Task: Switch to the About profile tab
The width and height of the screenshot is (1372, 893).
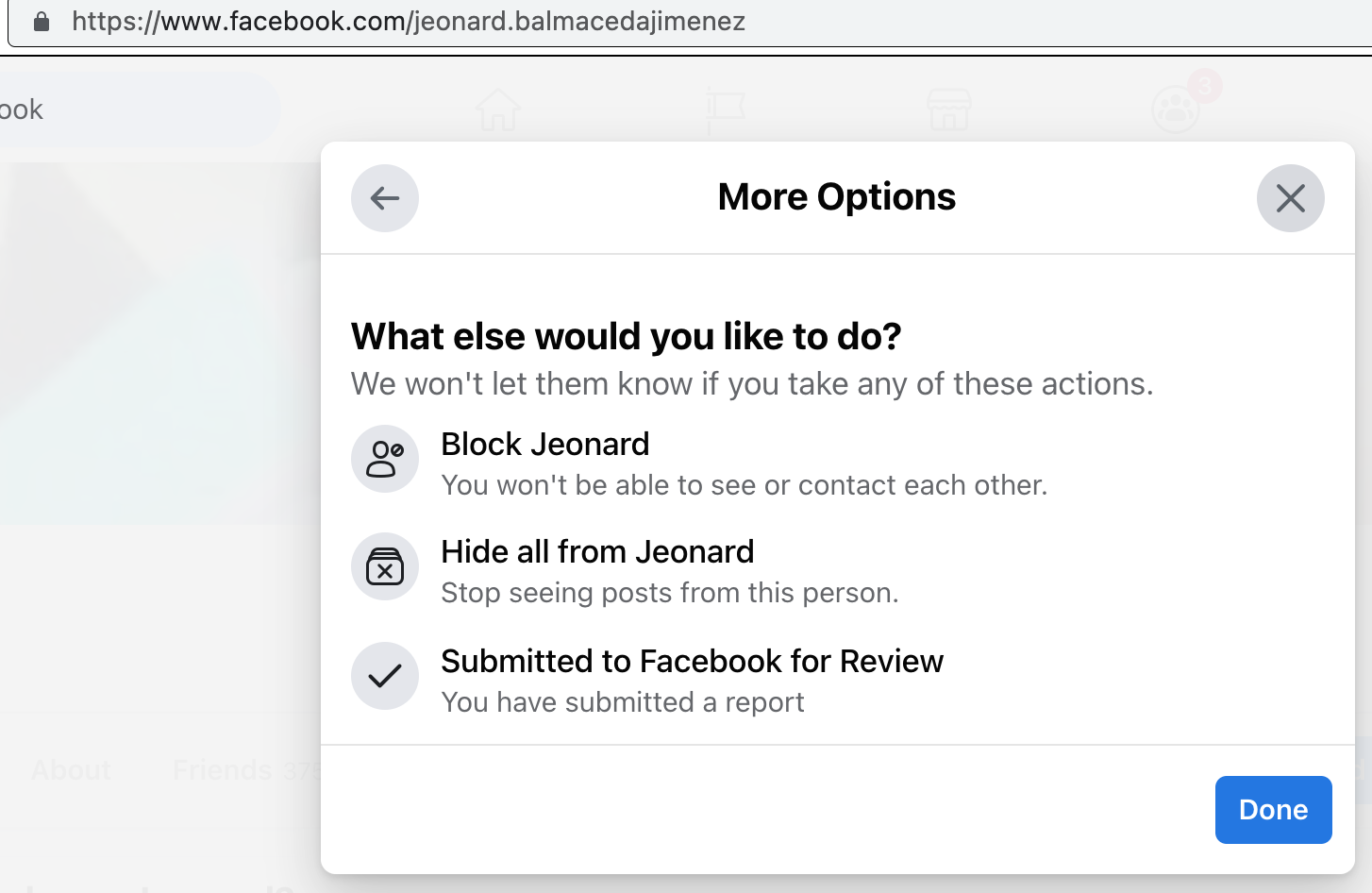Action: [x=71, y=770]
